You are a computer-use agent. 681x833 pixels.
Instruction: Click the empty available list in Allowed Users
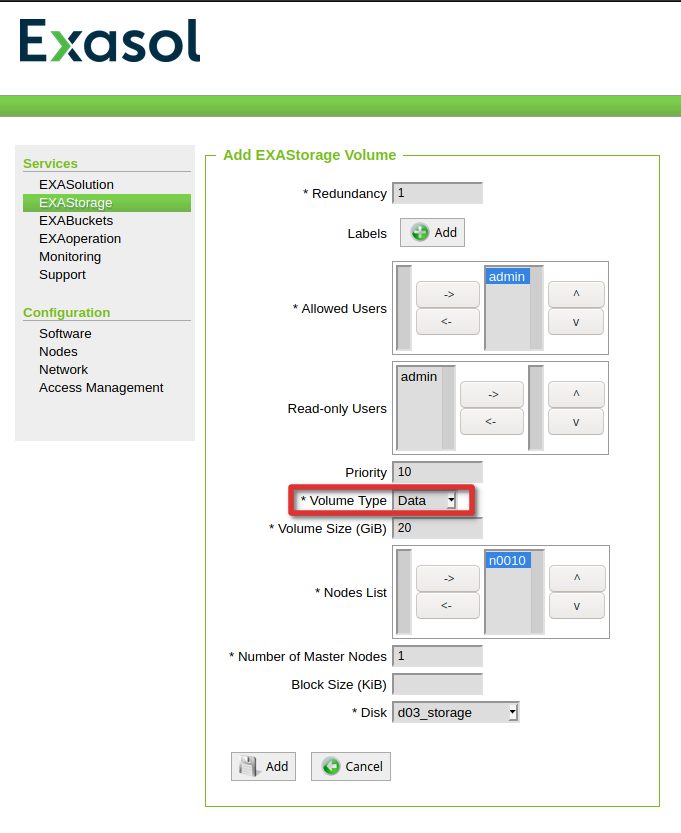click(x=404, y=308)
